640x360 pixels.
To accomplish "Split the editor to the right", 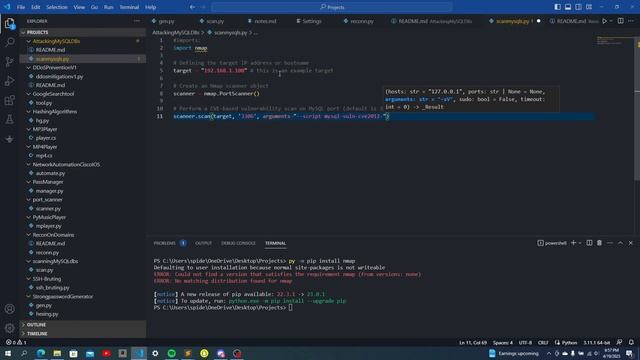I will click(x=620, y=21).
